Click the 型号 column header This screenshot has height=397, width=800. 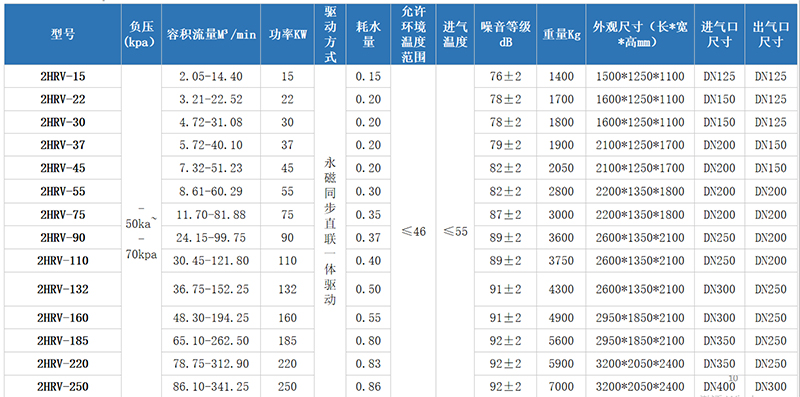point(63,34)
